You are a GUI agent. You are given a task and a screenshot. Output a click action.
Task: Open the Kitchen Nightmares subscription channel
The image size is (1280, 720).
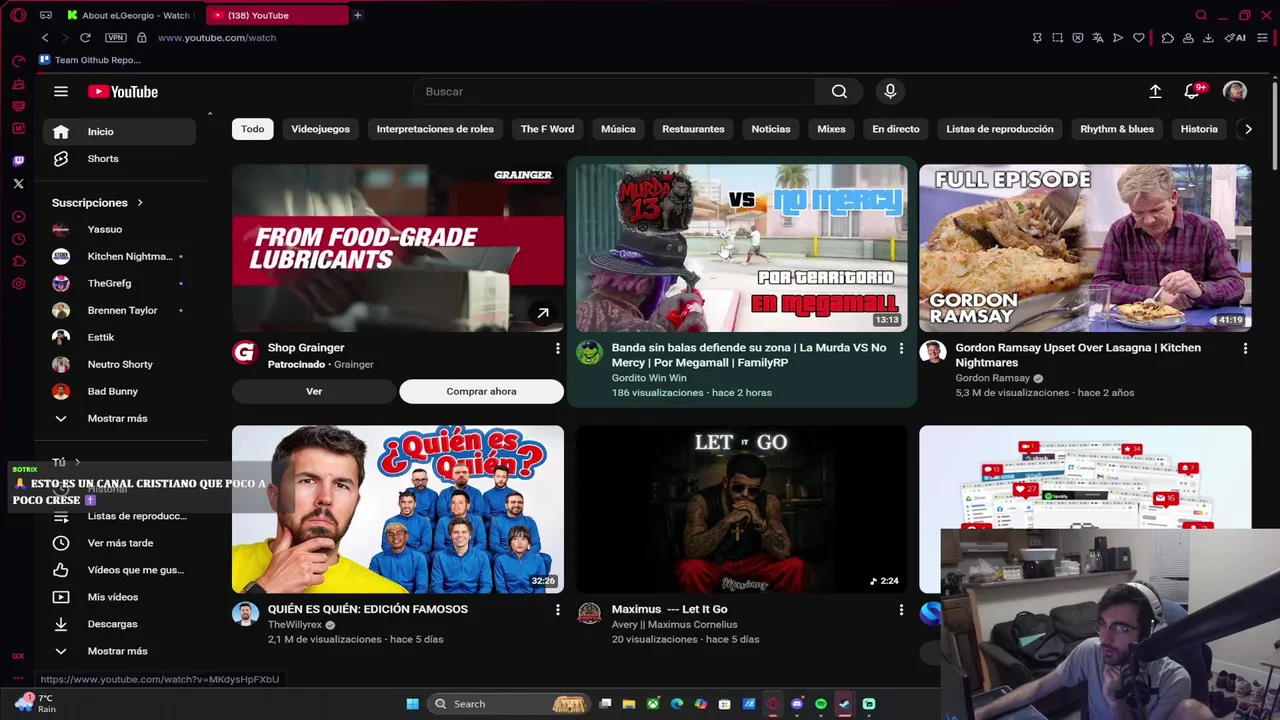pos(120,256)
